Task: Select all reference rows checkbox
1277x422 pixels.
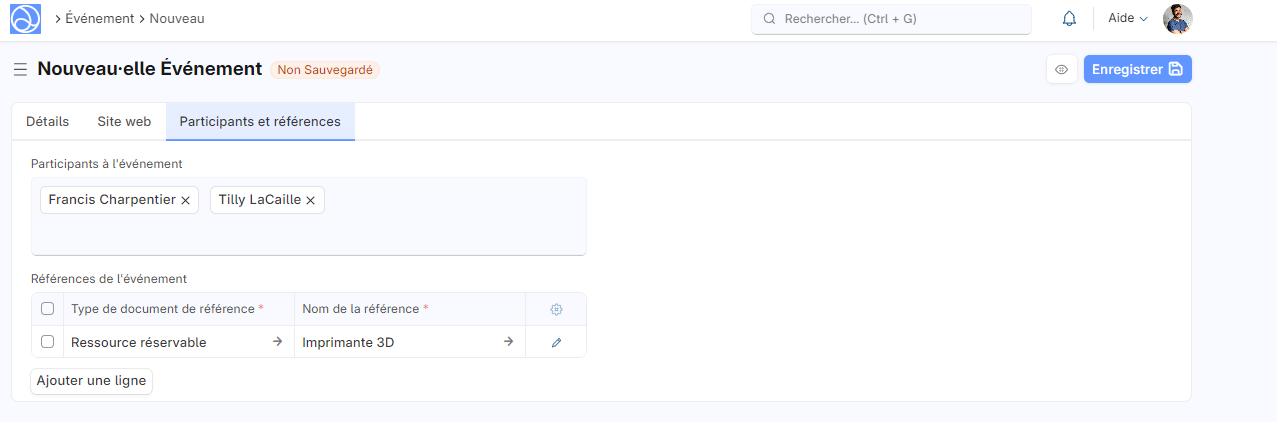Action: (47, 309)
